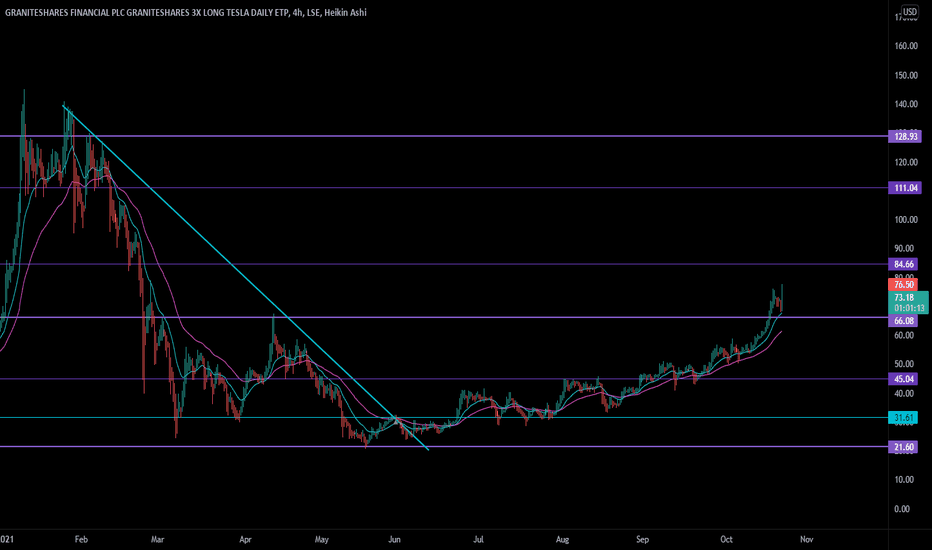Click the Feb label on time axis
This screenshot has width=932, height=550.
pyautogui.click(x=81, y=540)
